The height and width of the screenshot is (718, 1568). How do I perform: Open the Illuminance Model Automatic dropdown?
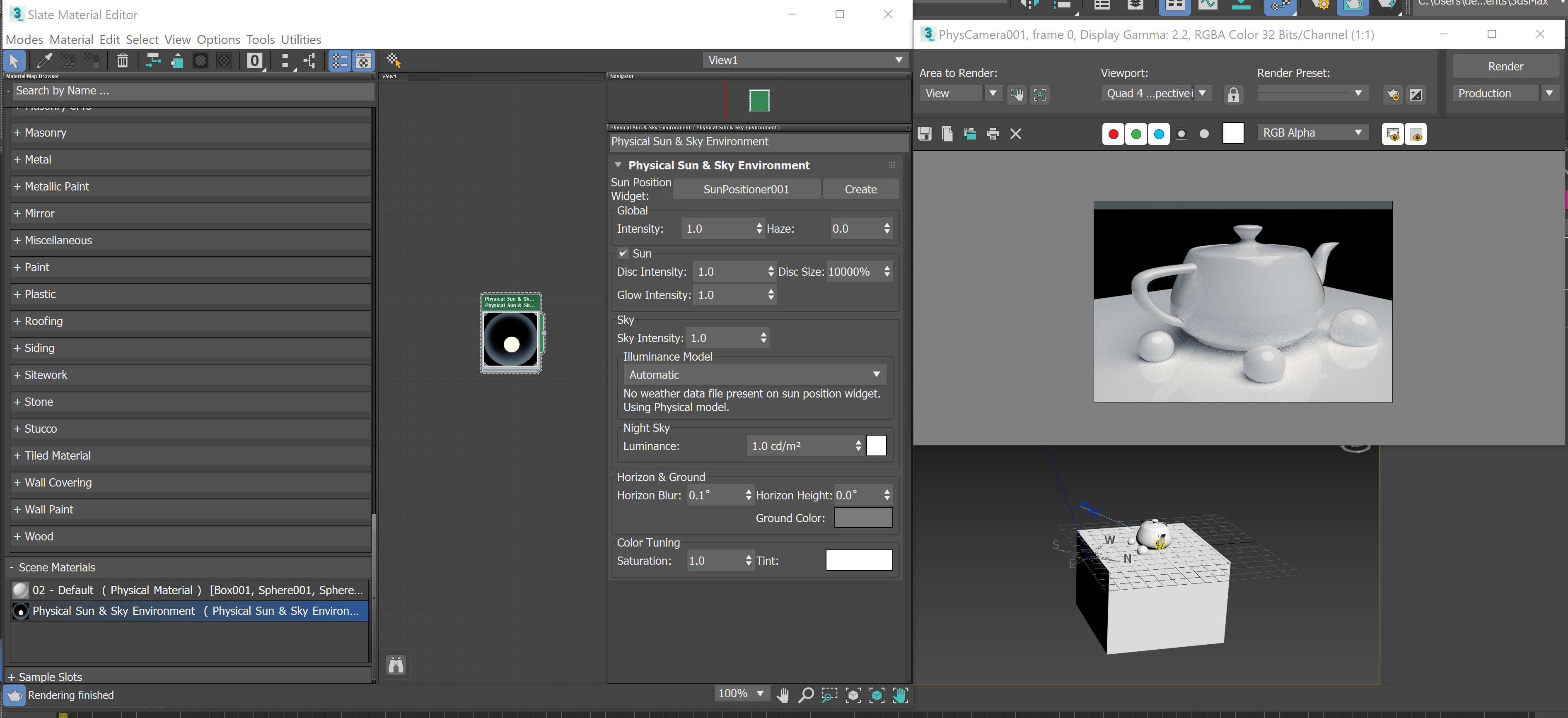[x=754, y=375]
